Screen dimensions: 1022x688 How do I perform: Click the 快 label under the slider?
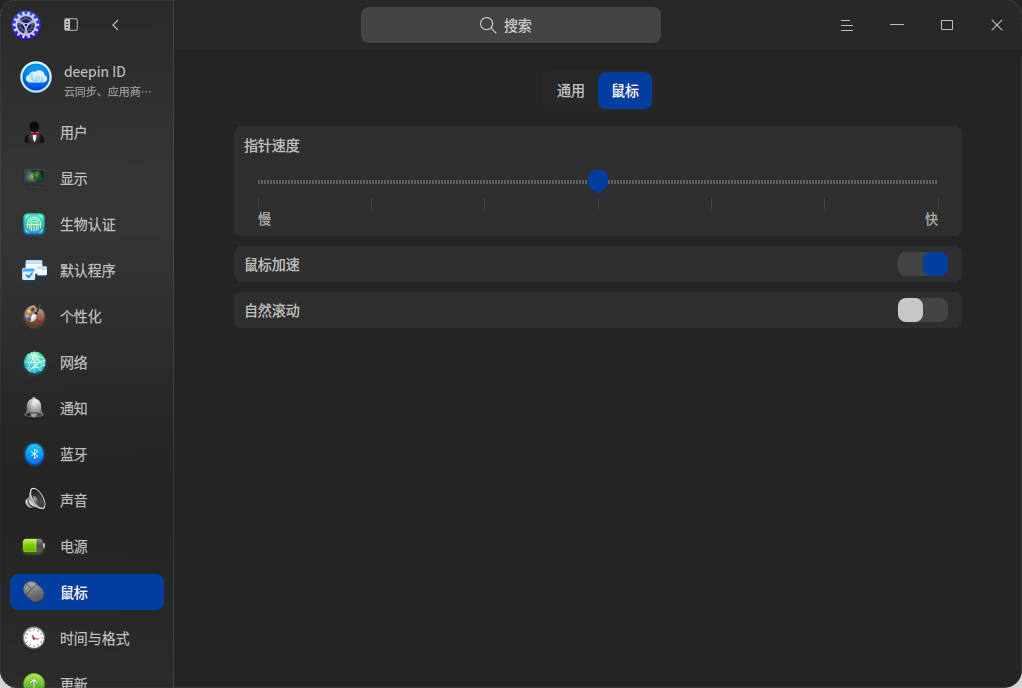pos(931,219)
